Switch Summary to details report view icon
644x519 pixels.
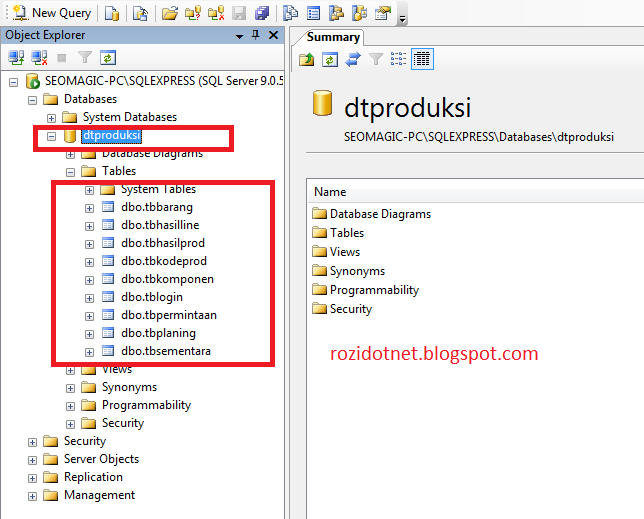pyautogui.click(x=422, y=59)
